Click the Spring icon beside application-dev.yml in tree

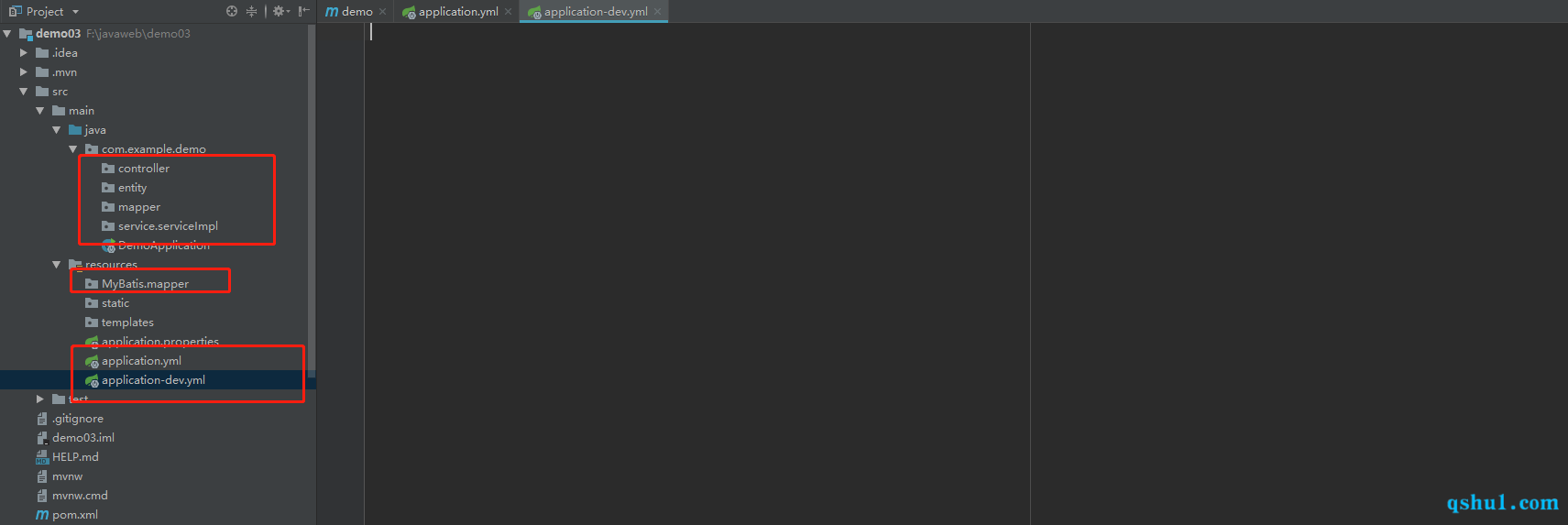click(92, 380)
